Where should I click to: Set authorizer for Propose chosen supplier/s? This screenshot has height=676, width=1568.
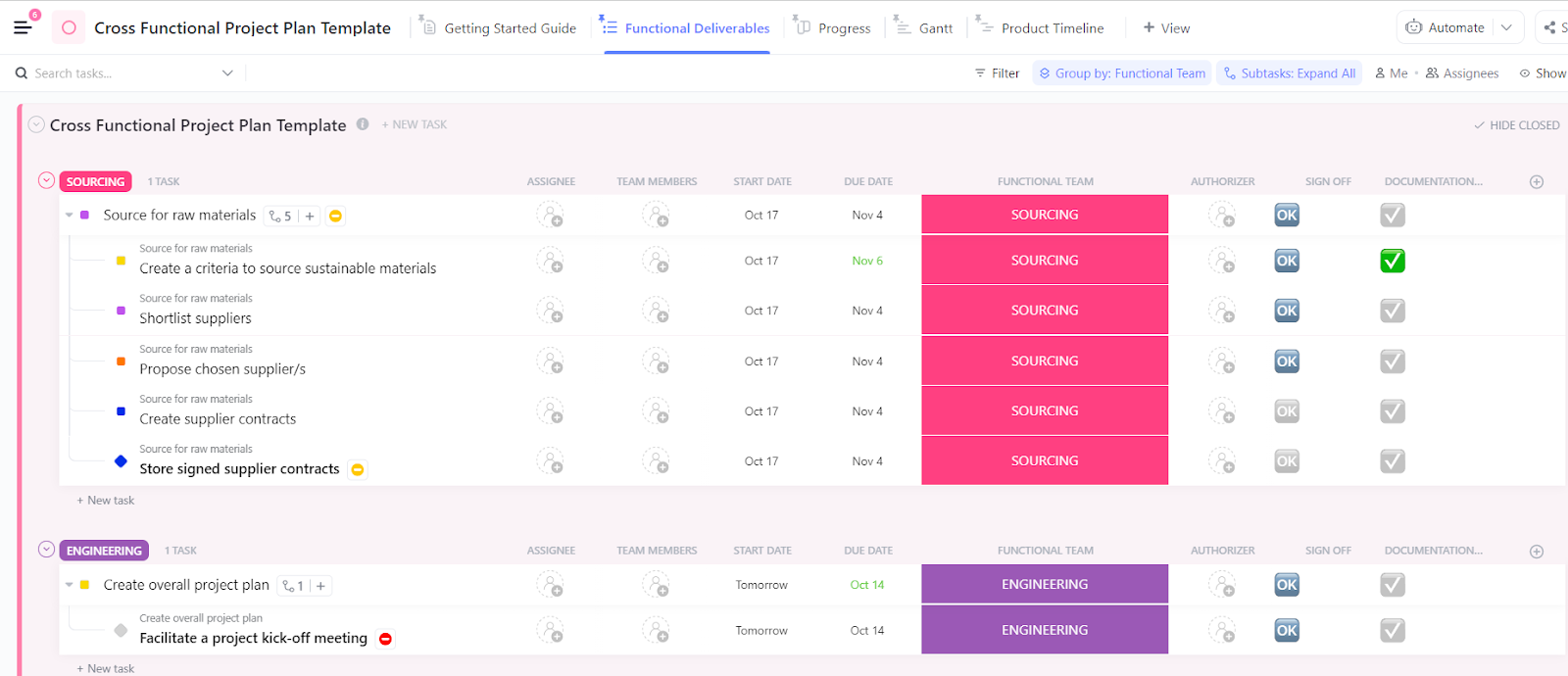[x=1221, y=362]
